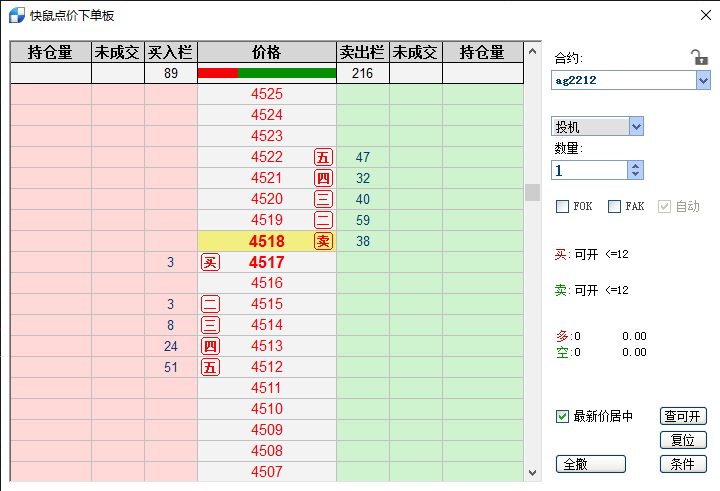Click the 买入栏 column header
The height and width of the screenshot is (491, 720).
[170, 52]
